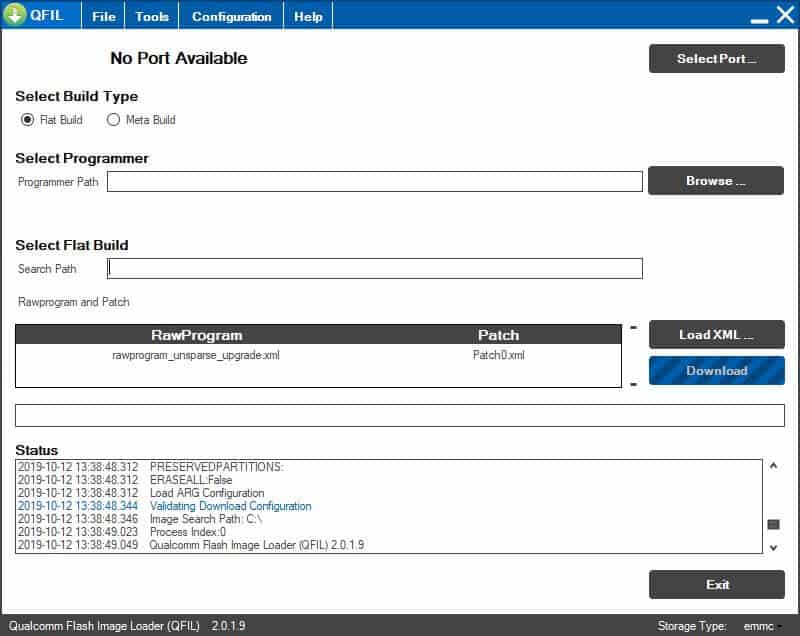Click the Patch column header
800x636 pixels.
pos(498,335)
